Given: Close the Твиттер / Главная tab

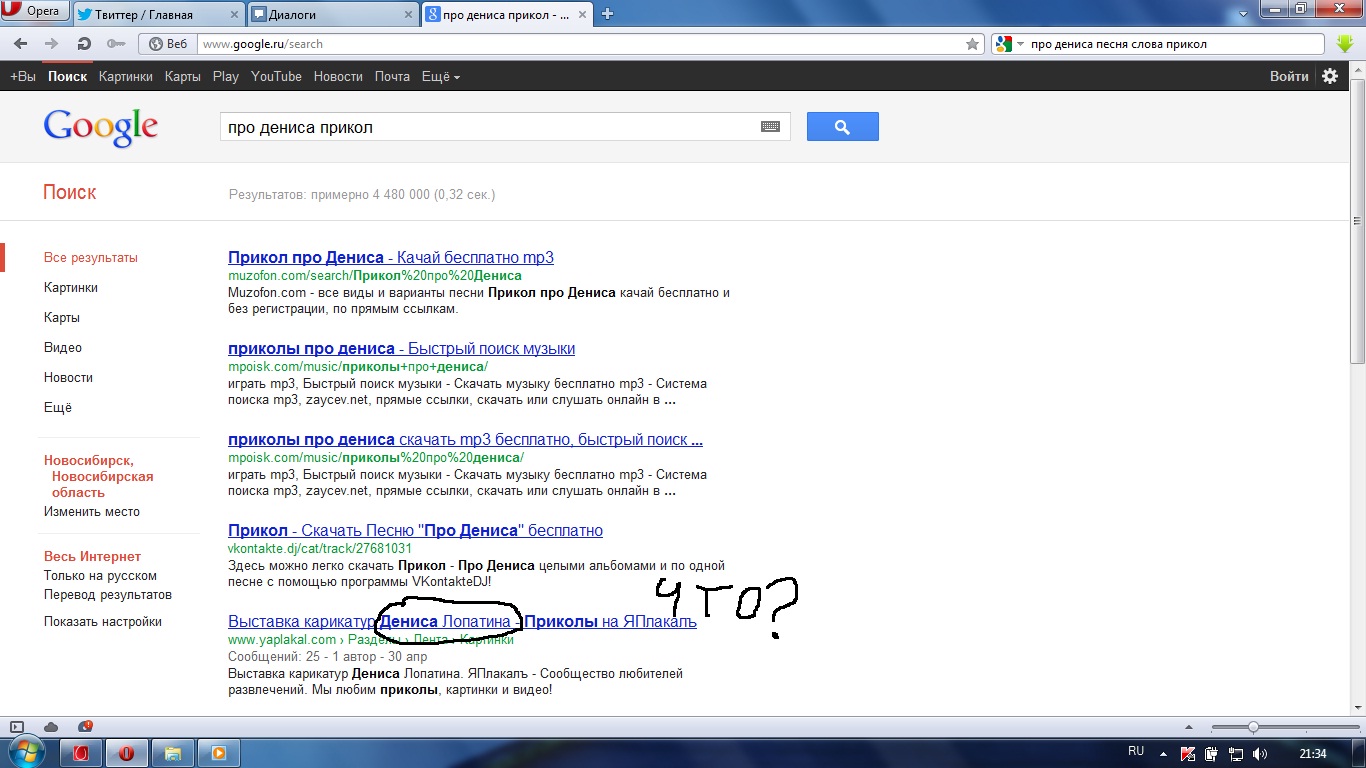Looking at the screenshot, I should (x=233, y=14).
